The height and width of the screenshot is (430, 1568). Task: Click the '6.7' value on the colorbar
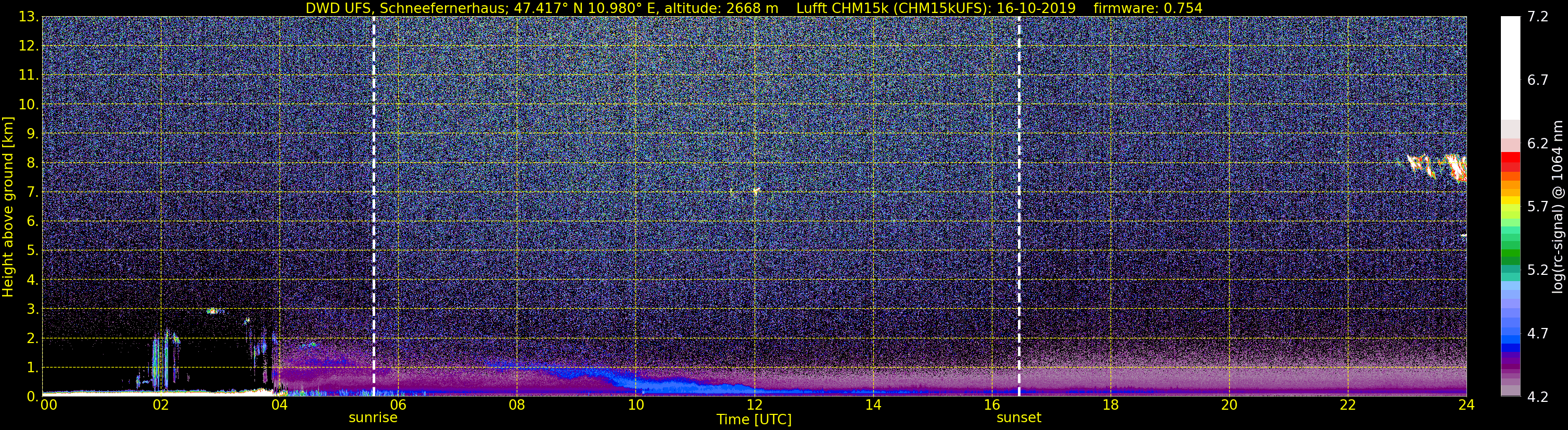click(1538, 80)
